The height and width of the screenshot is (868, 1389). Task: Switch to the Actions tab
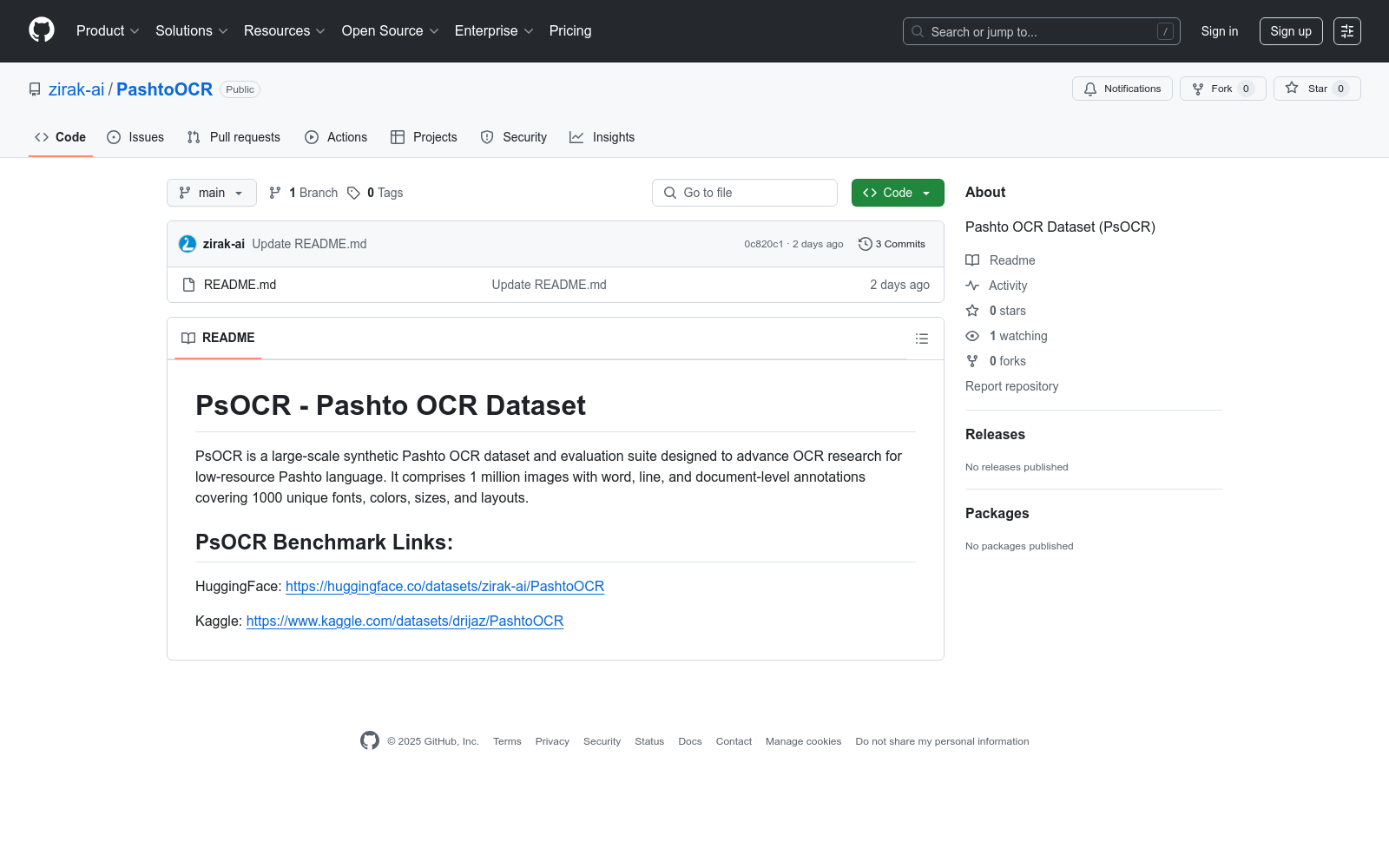pos(336,137)
